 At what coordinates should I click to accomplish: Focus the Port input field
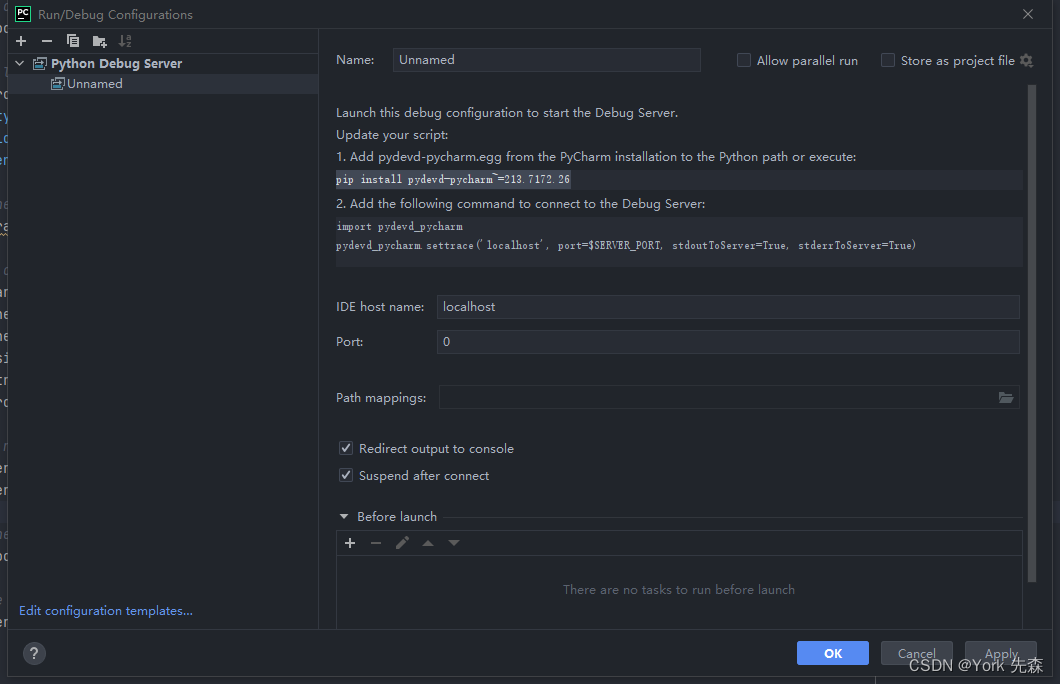click(728, 342)
